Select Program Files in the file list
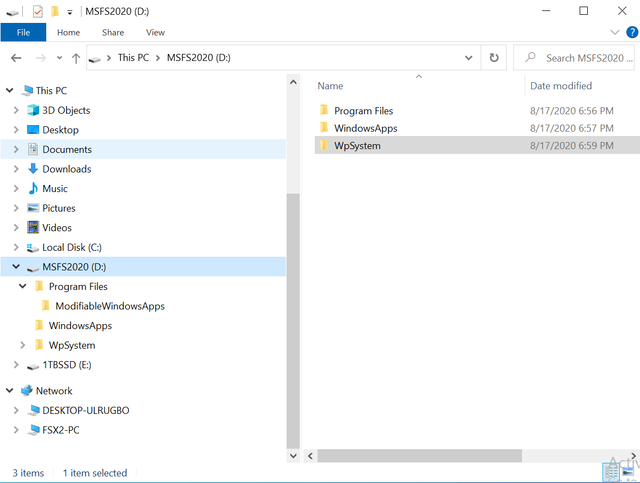The image size is (640, 483). click(x=363, y=111)
